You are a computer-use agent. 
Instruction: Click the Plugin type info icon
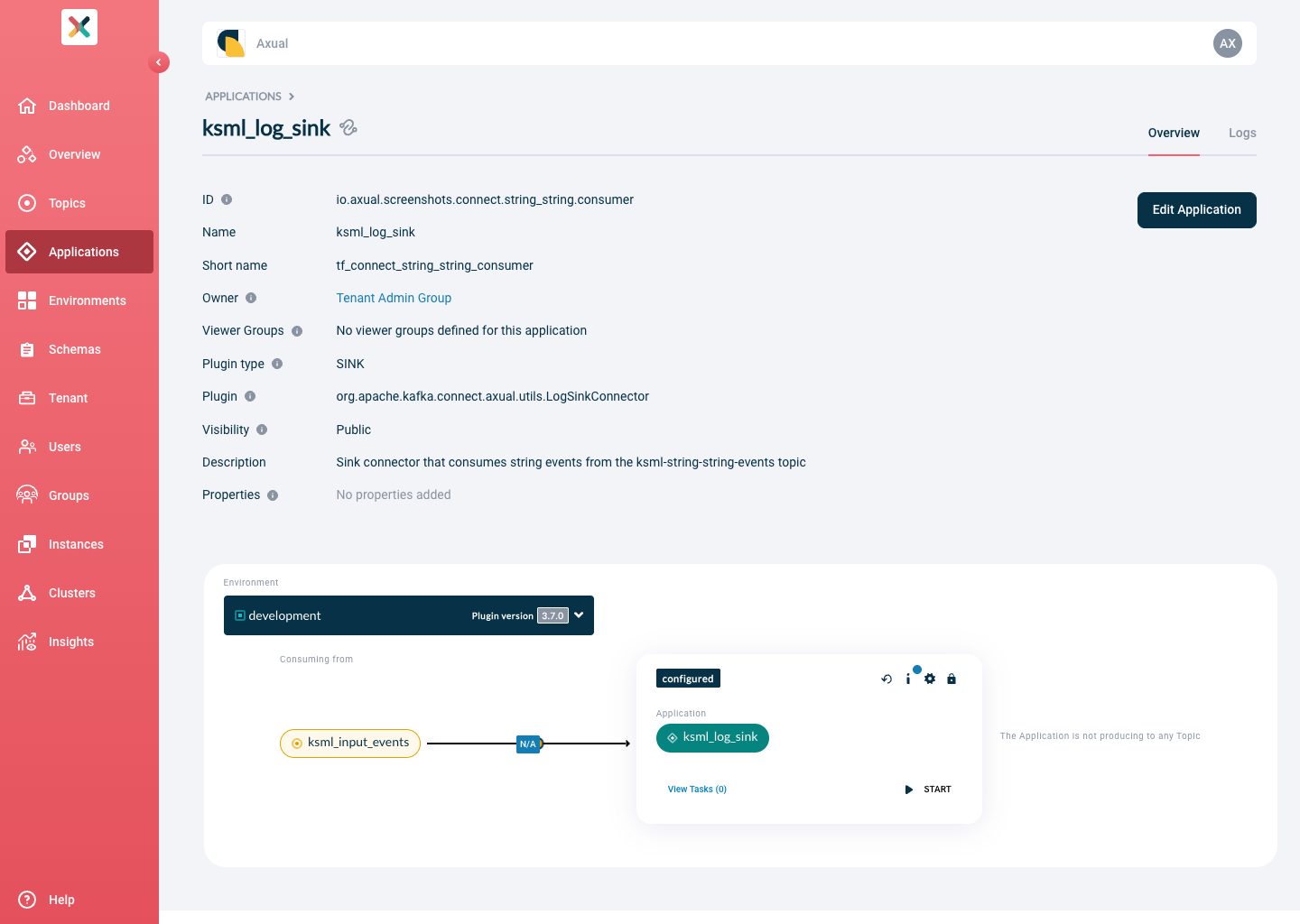click(277, 364)
